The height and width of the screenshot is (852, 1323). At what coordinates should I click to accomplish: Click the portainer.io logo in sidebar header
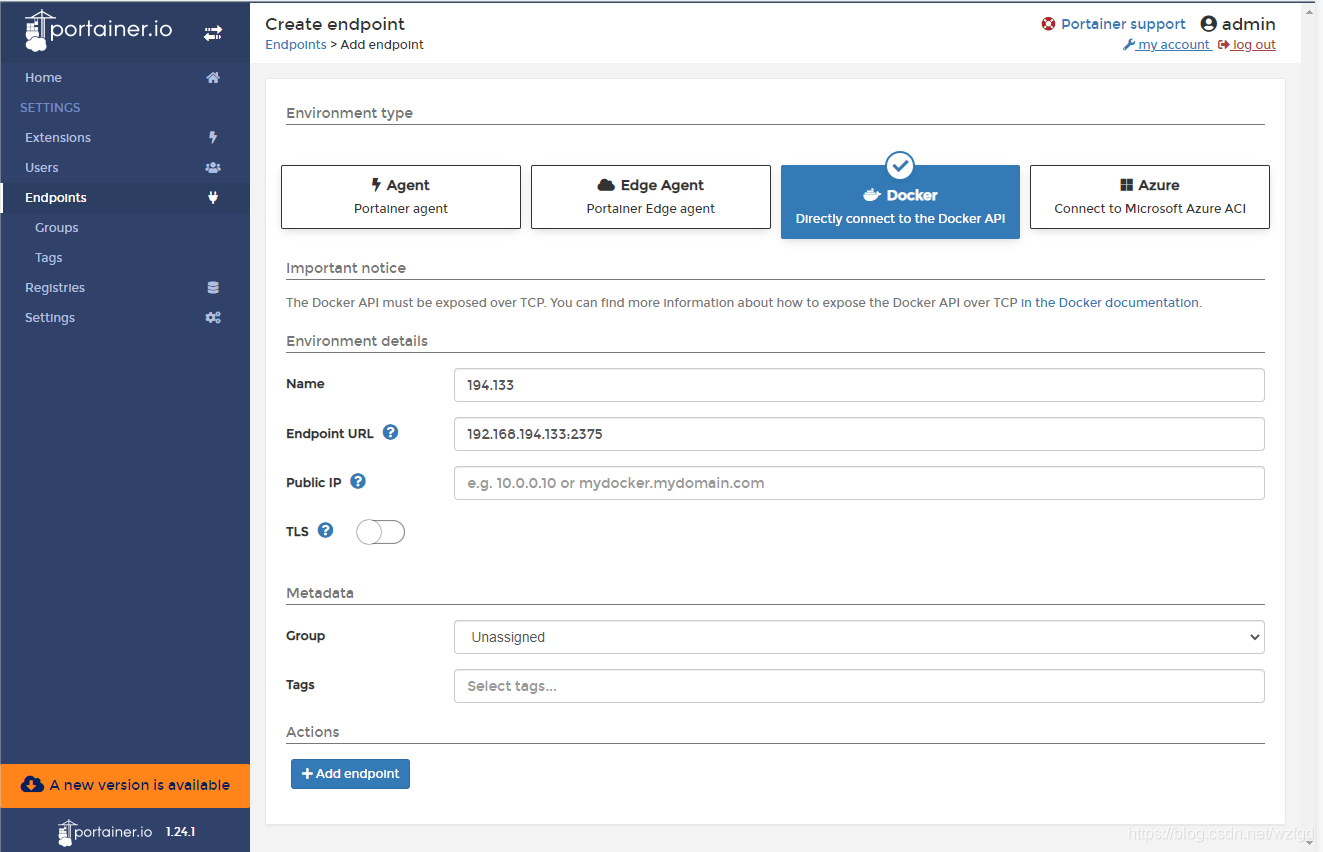[98, 30]
